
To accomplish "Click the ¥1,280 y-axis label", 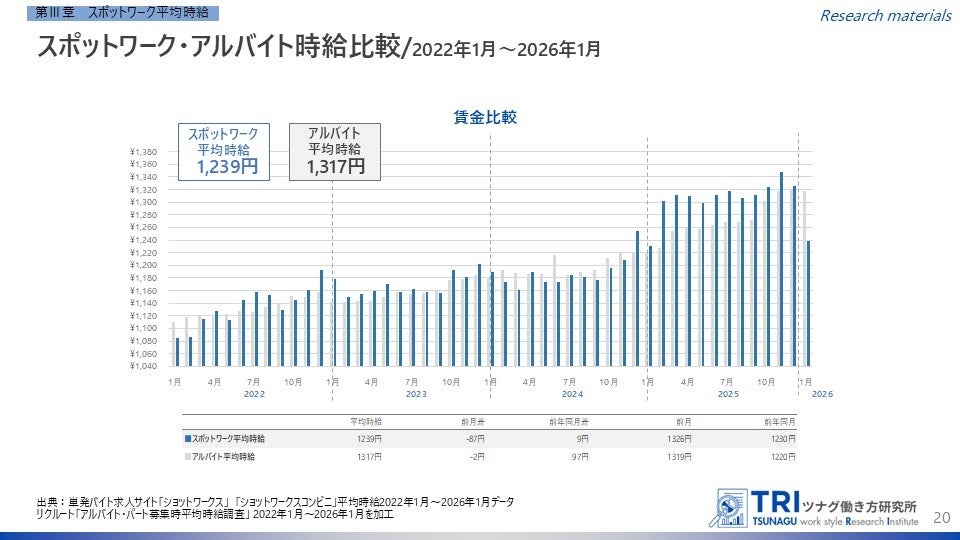I will tap(143, 215).
